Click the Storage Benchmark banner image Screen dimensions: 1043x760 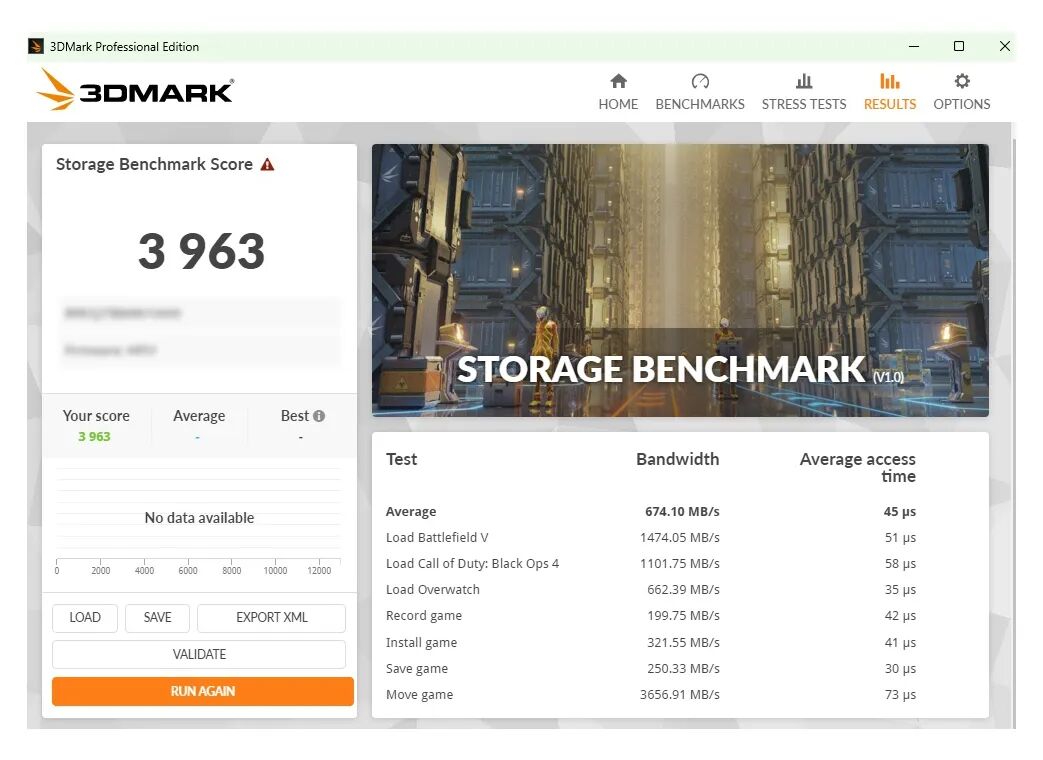(x=680, y=280)
